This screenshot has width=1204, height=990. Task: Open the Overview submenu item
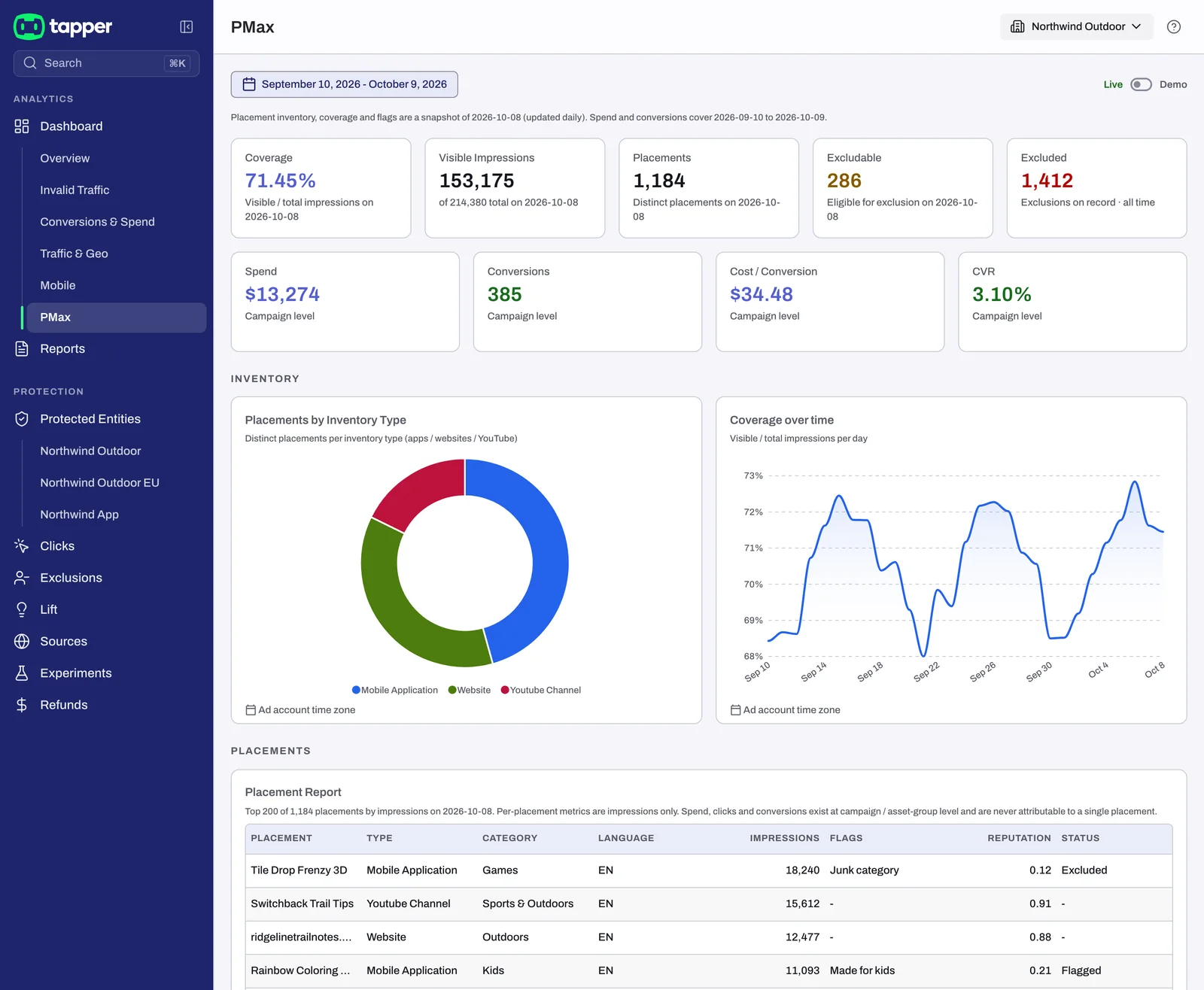click(x=65, y=158)
